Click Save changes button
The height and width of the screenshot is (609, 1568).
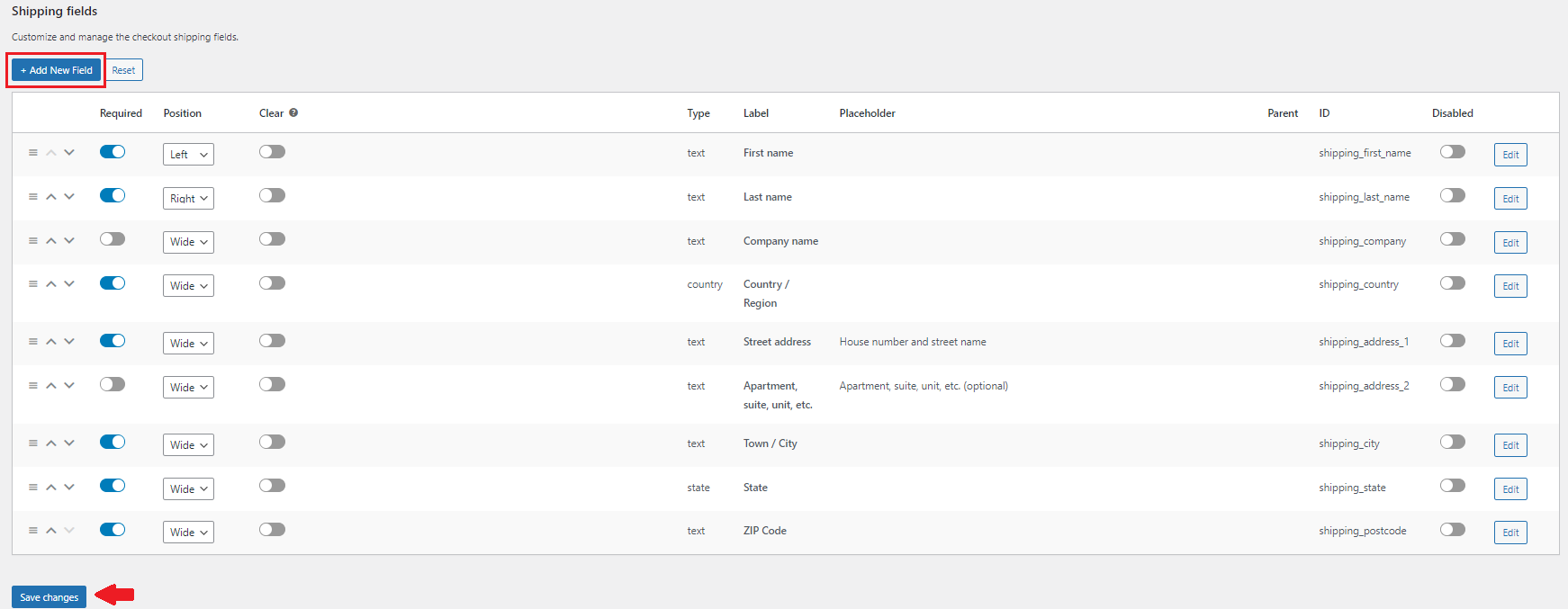49,597
